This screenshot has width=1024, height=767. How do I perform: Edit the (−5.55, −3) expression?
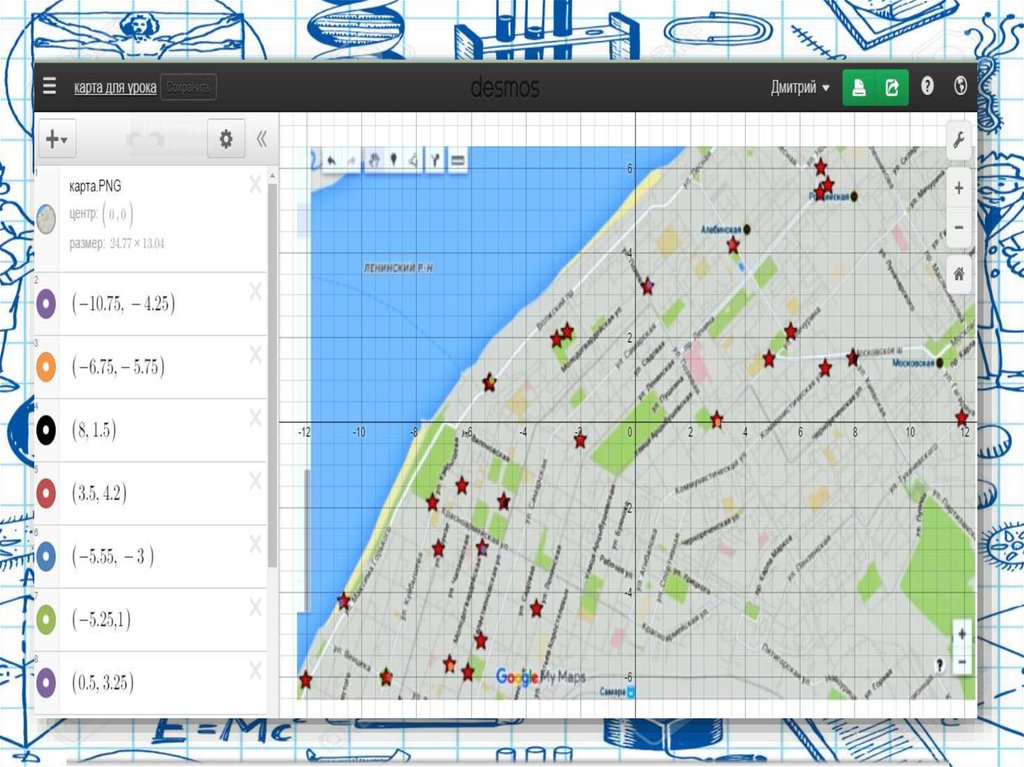[113, 557]
